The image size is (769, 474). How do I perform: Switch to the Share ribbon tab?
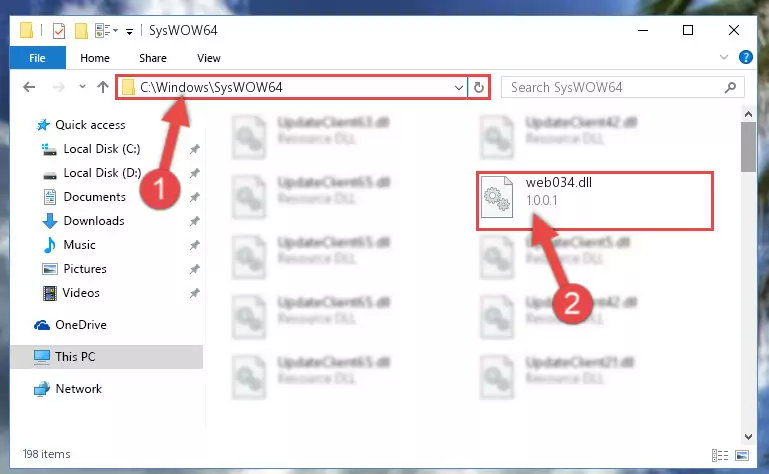pos(153,58)
